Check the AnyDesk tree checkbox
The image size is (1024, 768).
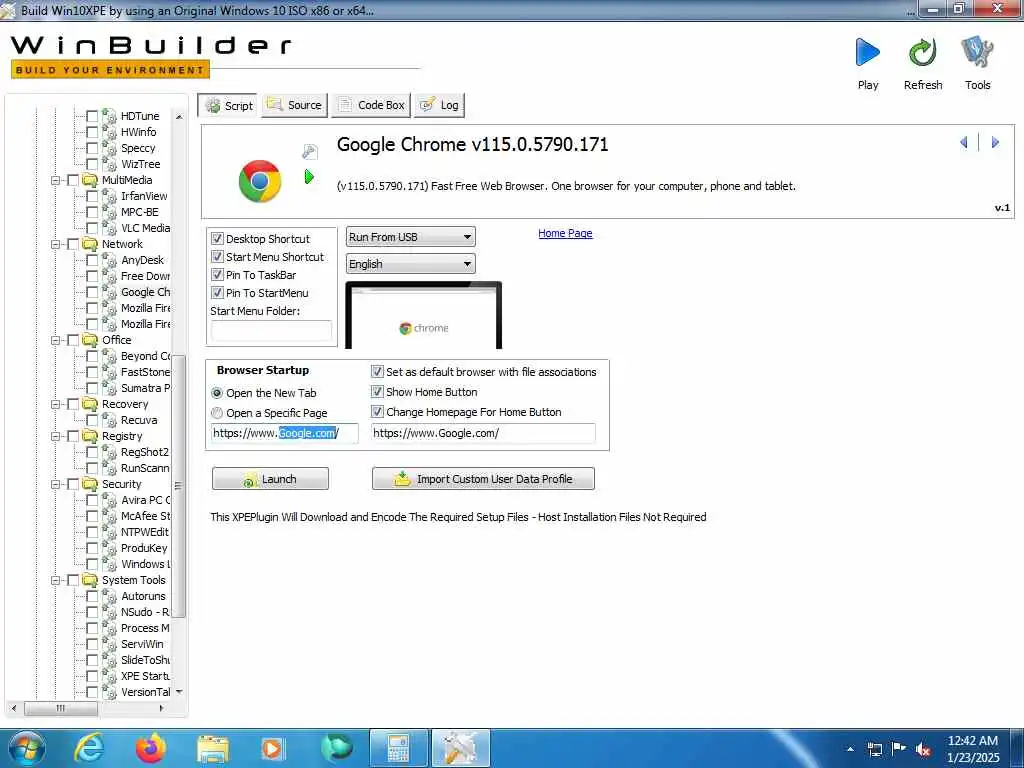[92, 261]
